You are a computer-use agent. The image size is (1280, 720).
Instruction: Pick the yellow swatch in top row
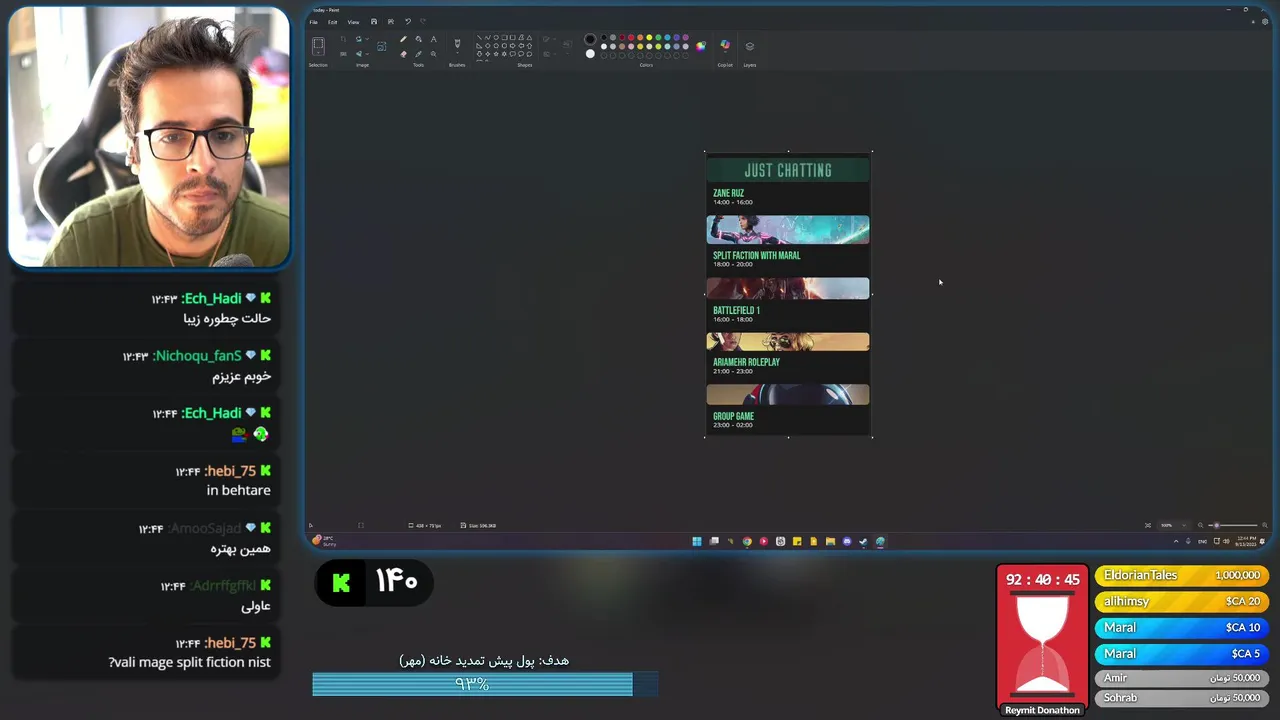coord(649,37)
